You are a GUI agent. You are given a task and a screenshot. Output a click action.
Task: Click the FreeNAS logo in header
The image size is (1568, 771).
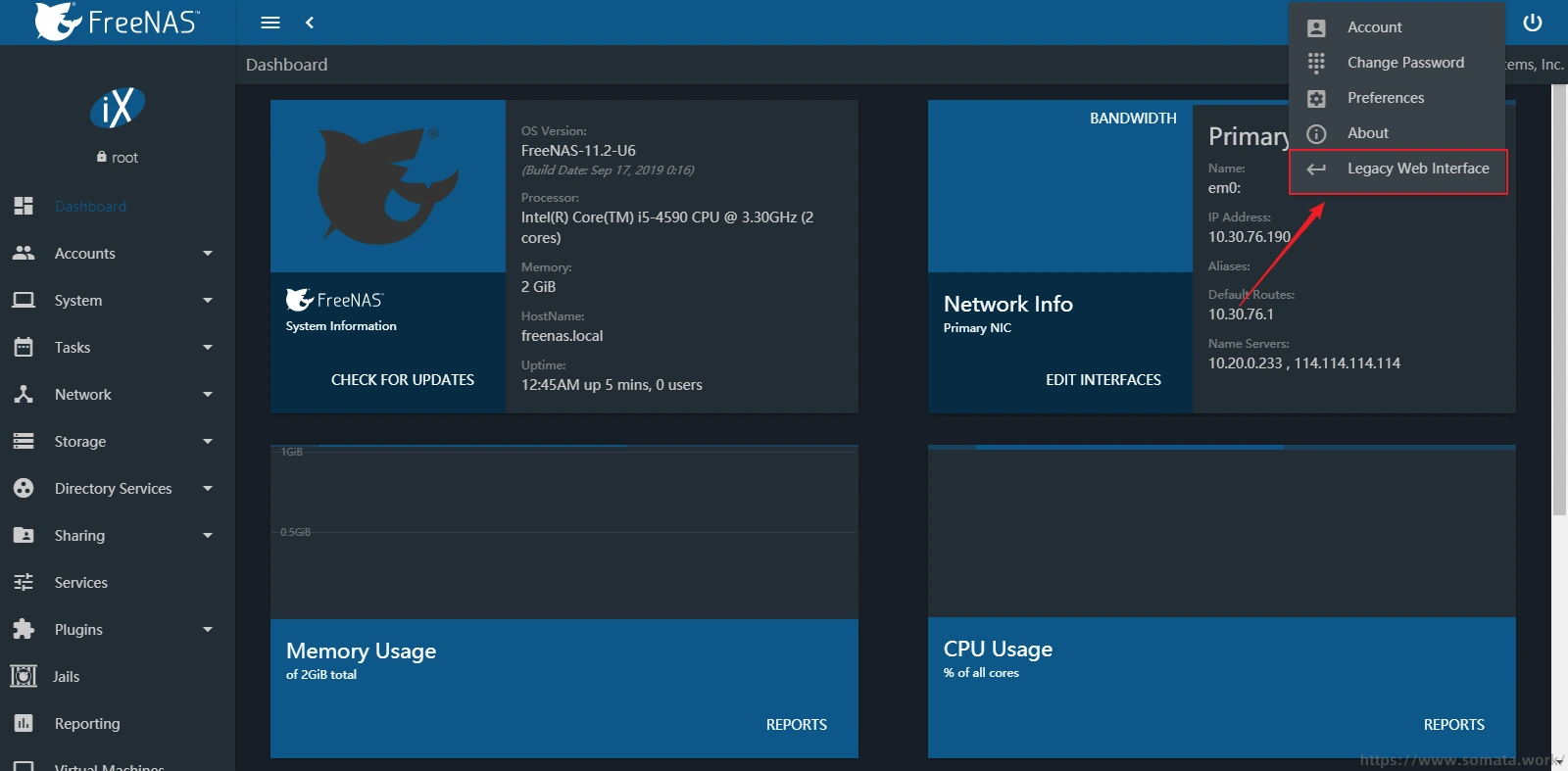[118, 22]
